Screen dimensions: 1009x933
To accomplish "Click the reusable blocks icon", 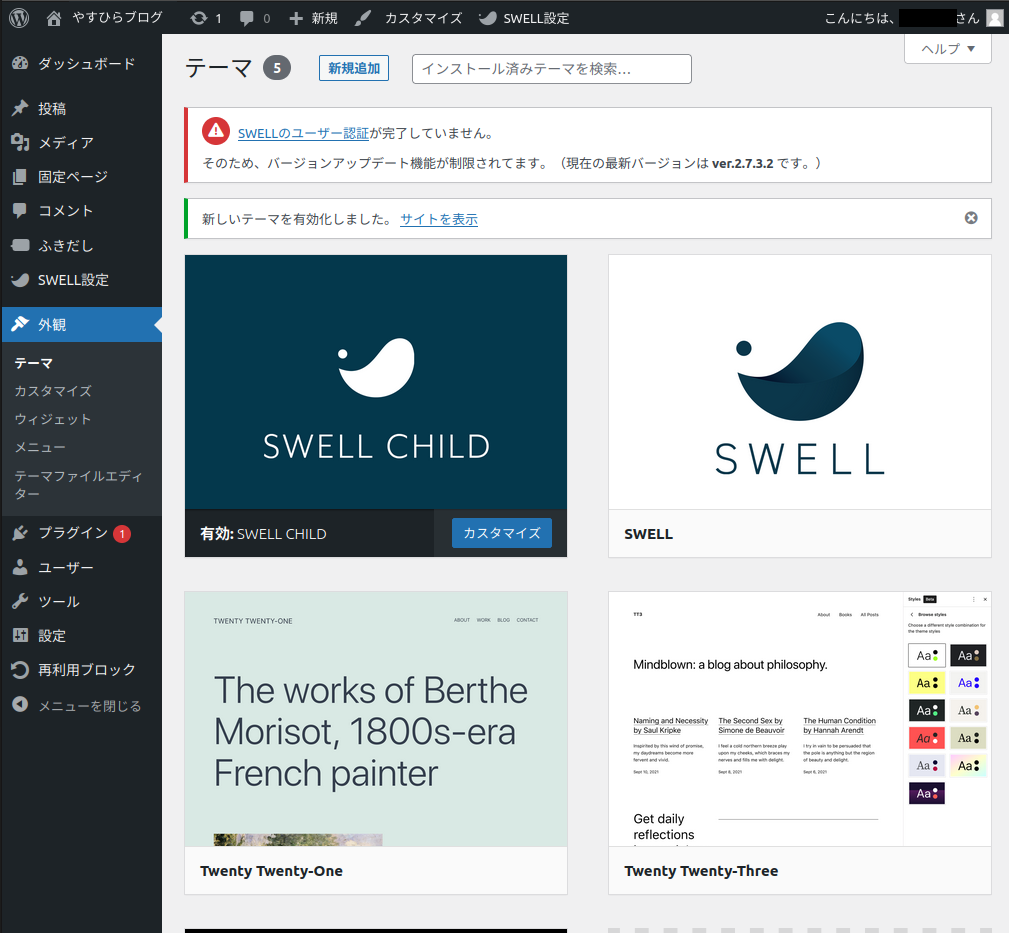I will [21, 670].
